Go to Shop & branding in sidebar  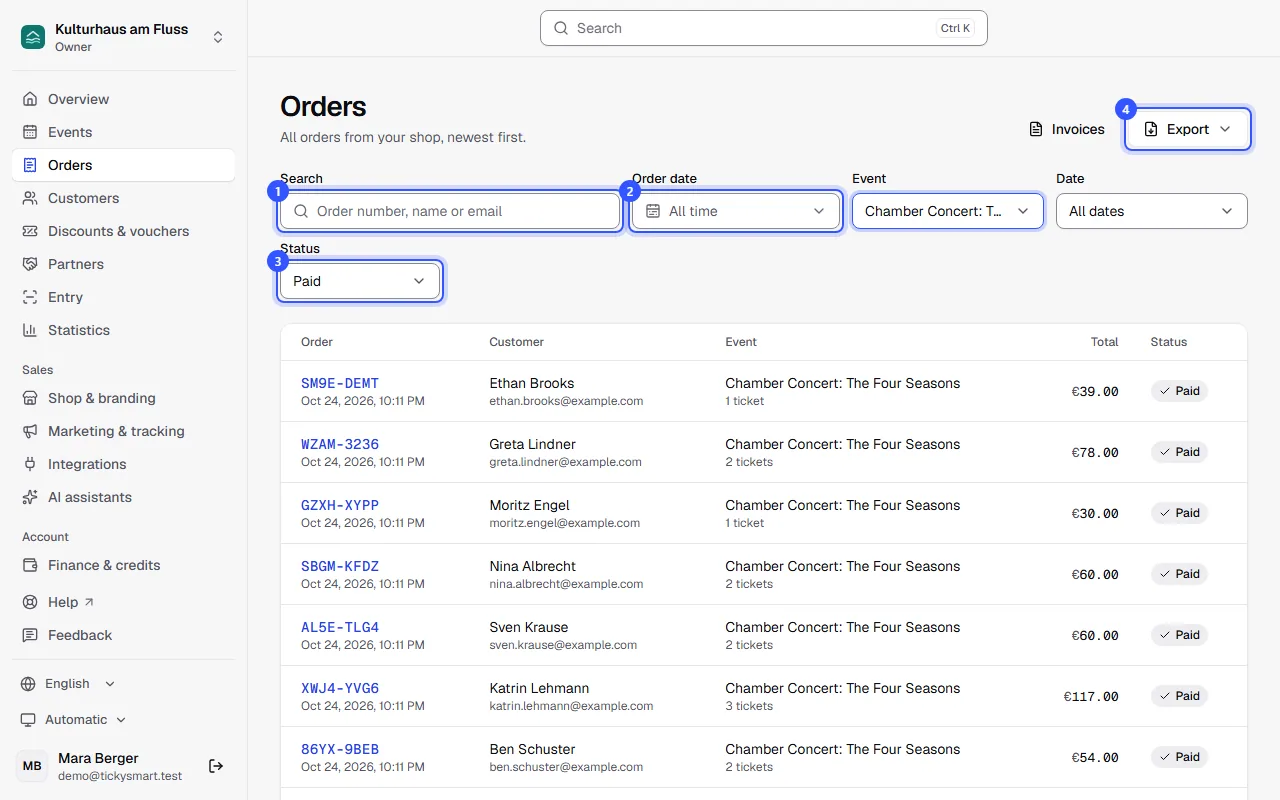pyautogui.click(x=124, y=398)
